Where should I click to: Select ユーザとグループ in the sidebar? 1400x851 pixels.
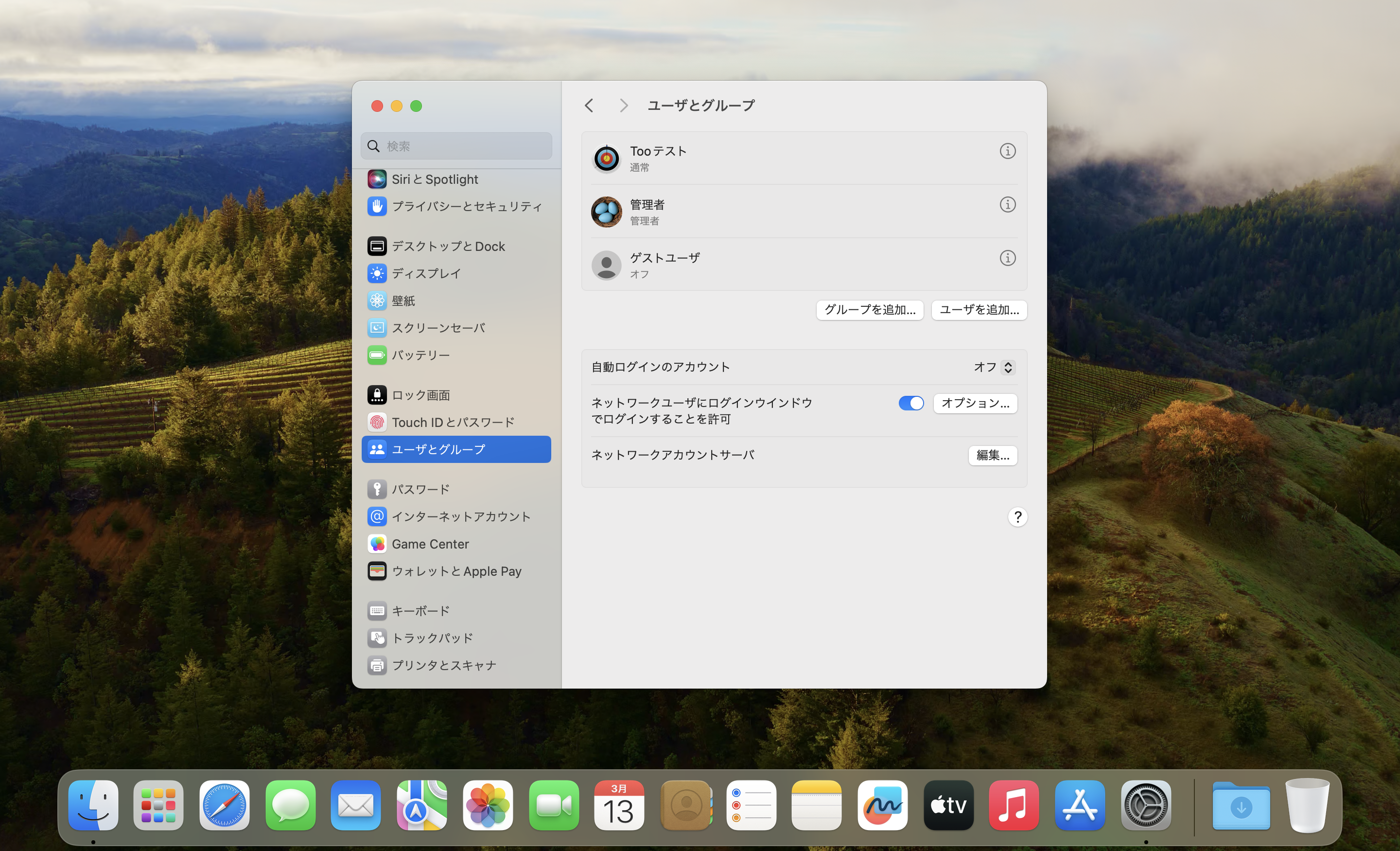point(455,449)
